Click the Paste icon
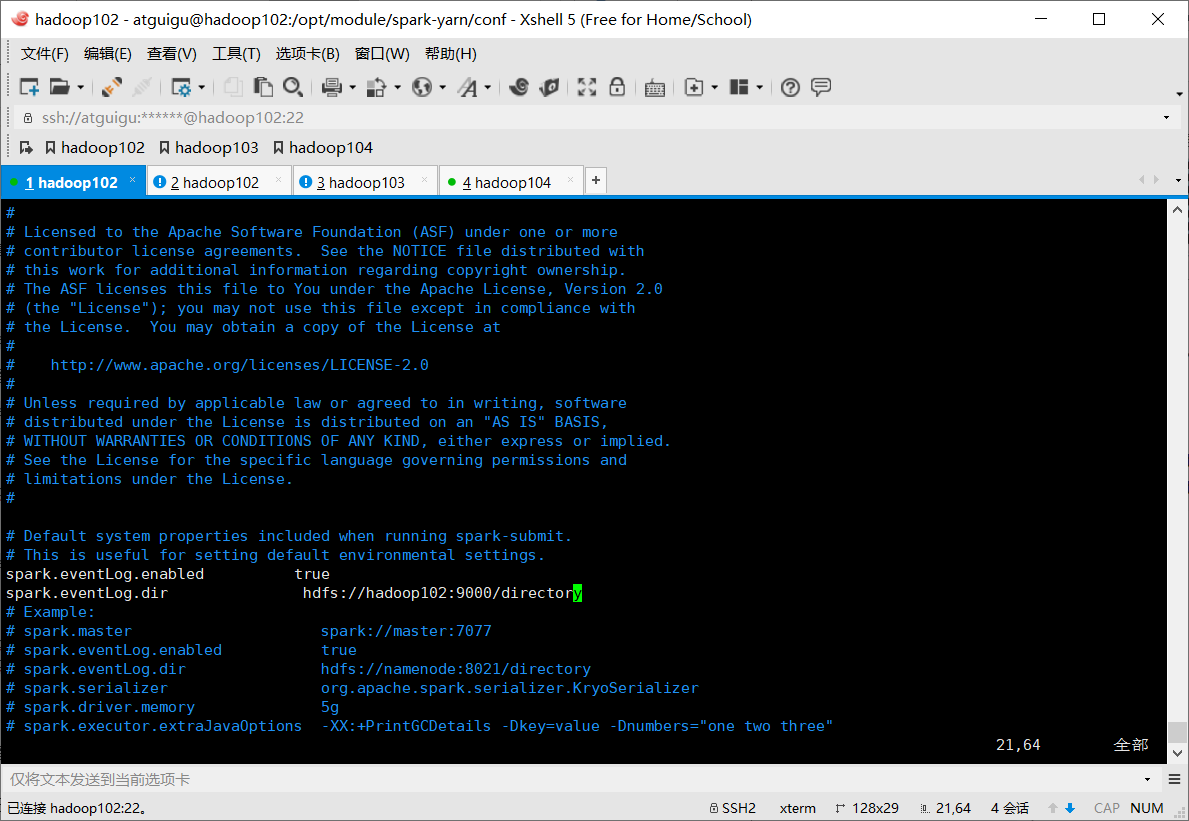This screenshot has width=1189, height=821. click(x=263, y=87)
